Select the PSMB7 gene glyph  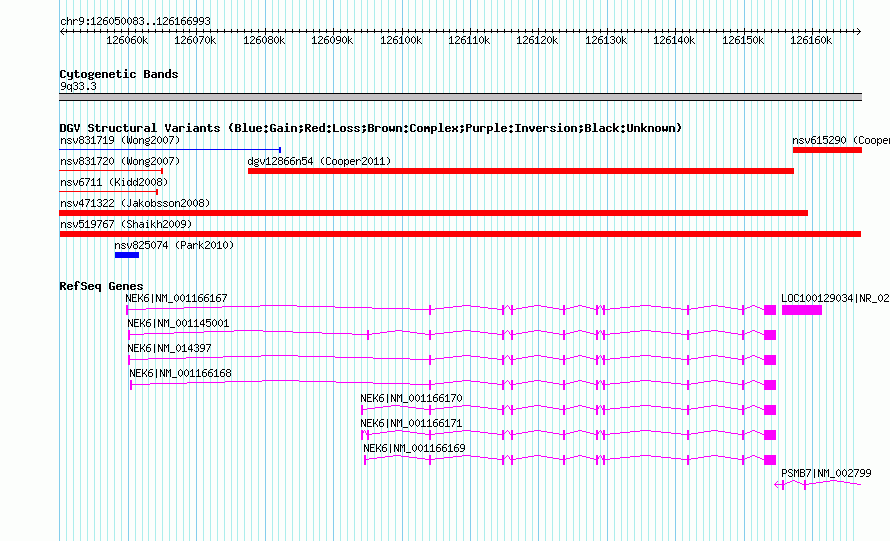pos(818,484)
